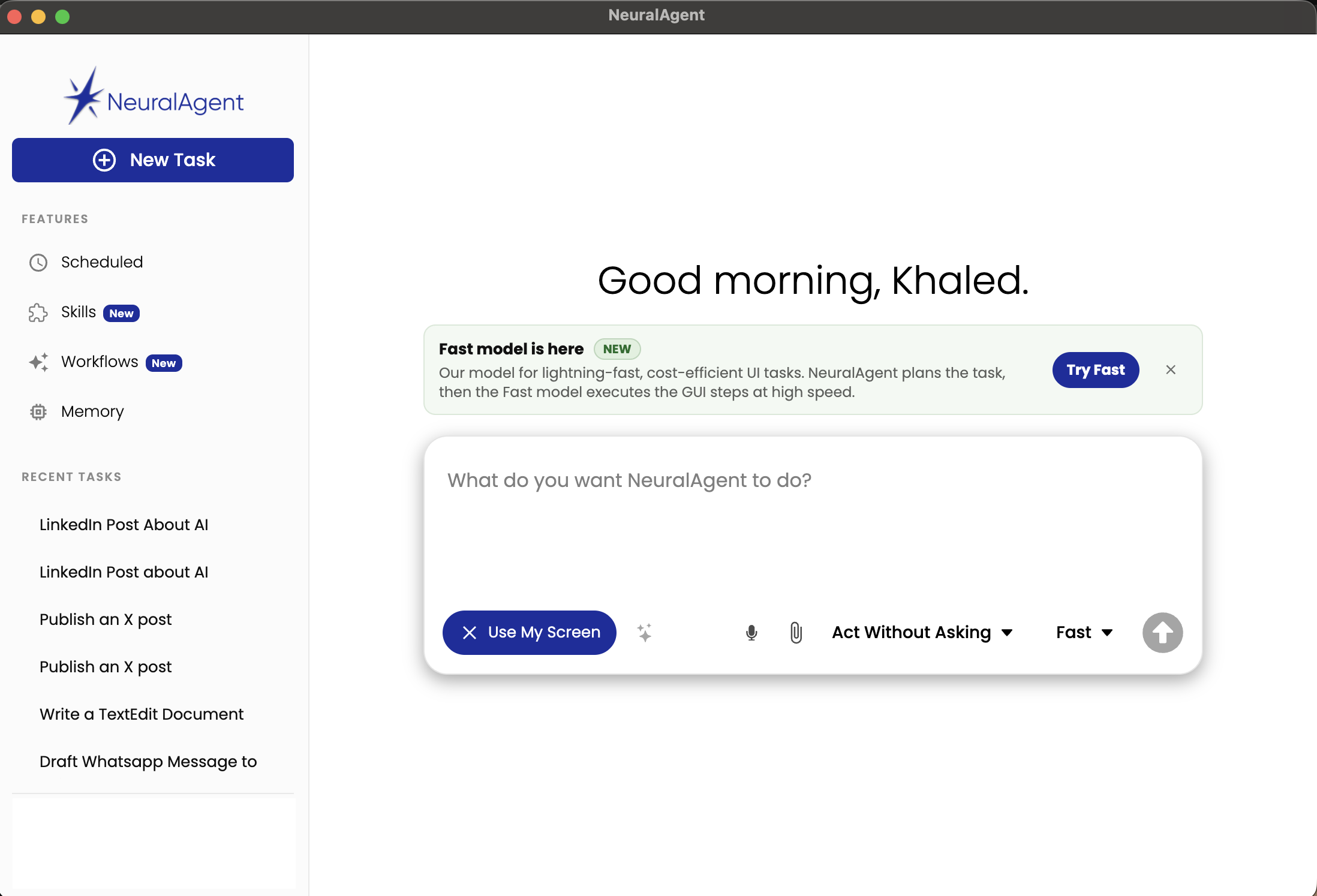
Task: Click the Scheduled clock icon
Action: (x=38, y=263)
